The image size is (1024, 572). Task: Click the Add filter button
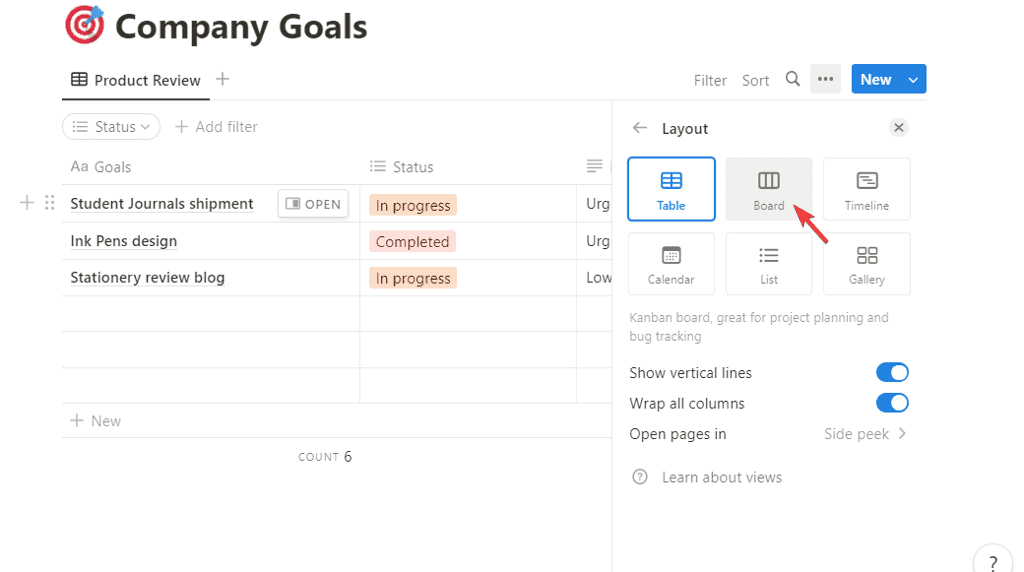(x=216, y=127)
